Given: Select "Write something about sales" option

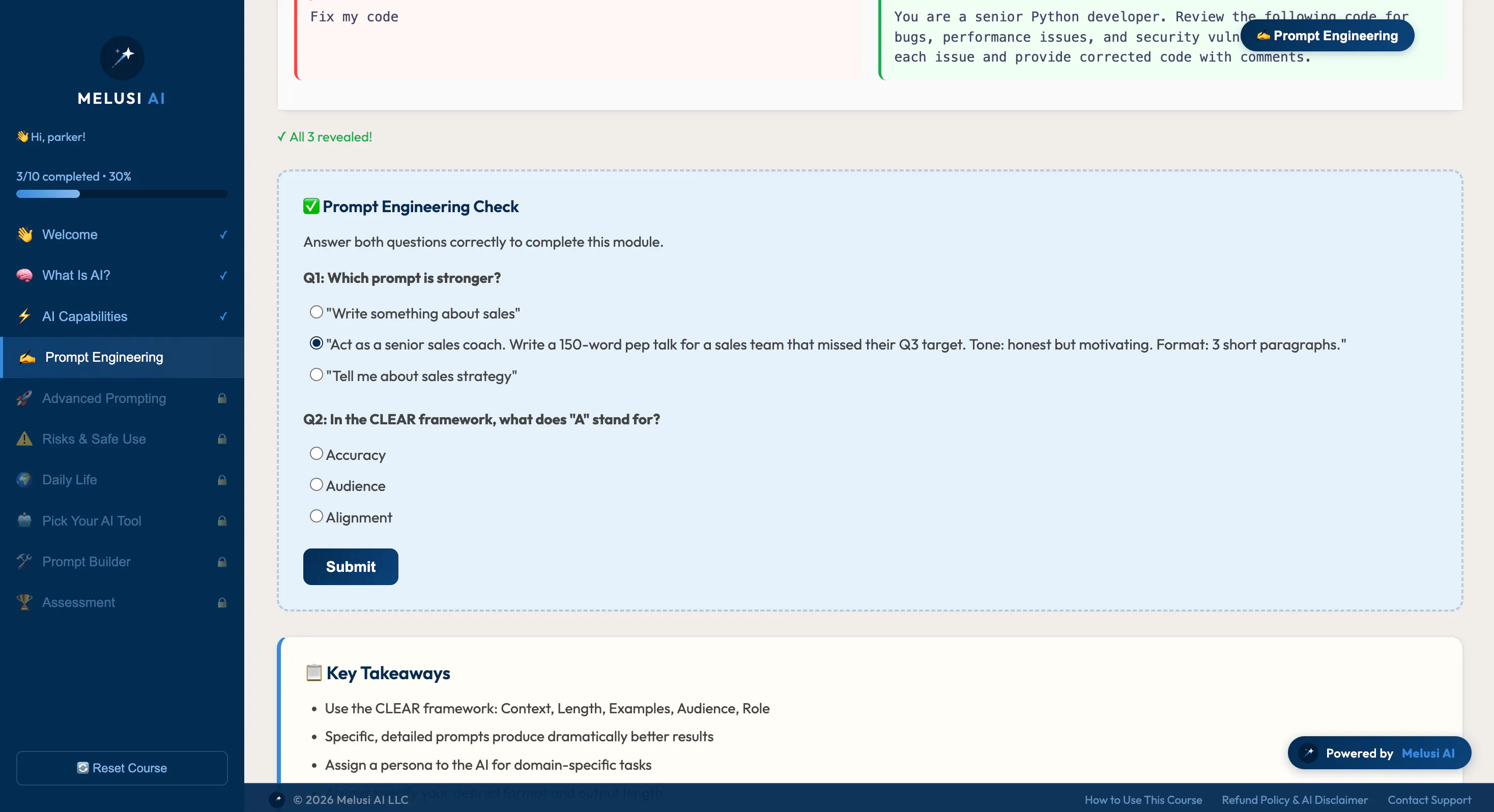Looking at the screenshot, I should point(316,312).
